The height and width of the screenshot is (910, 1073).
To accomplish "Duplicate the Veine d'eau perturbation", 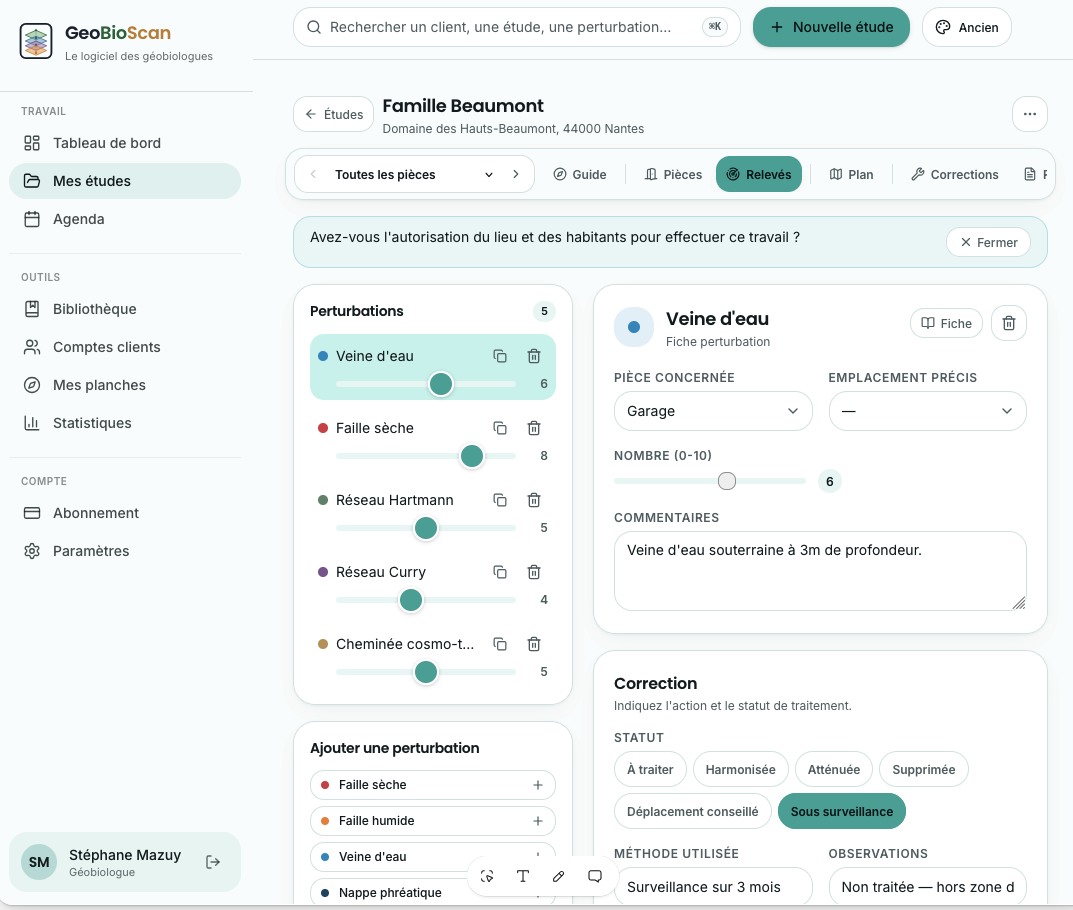I will coord(500,356).
